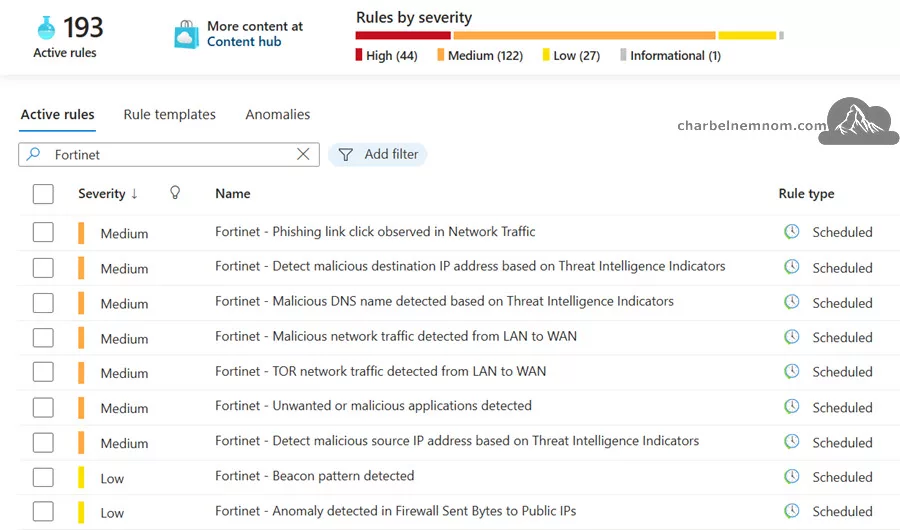Click clock icon on Phishing link row
900x530 pixels.
coord(792,231)
